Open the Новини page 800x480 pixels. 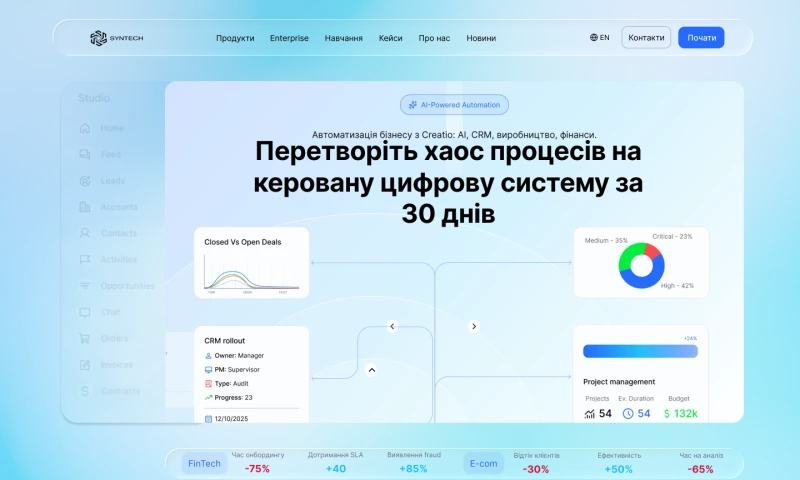[481, 38]
